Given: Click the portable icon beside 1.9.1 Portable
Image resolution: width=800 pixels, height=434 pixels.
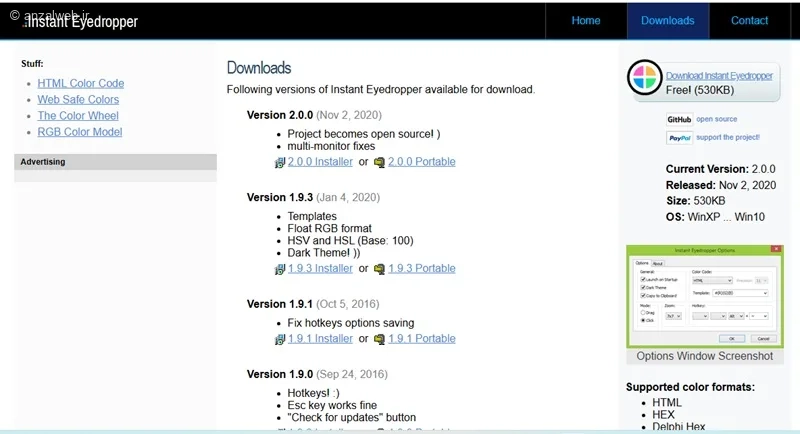Looking at the screenshot, I should 379,339.
